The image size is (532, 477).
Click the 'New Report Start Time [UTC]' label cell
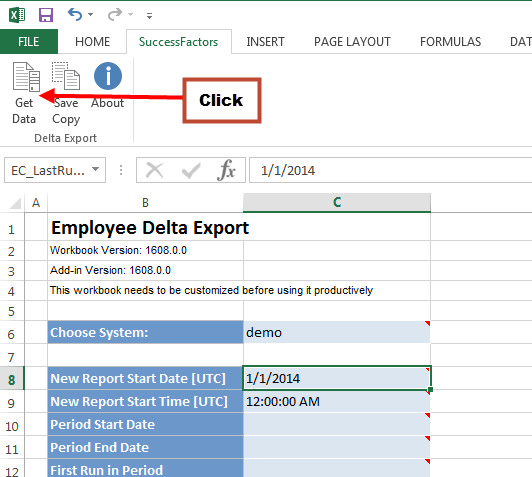click(146, 401)
